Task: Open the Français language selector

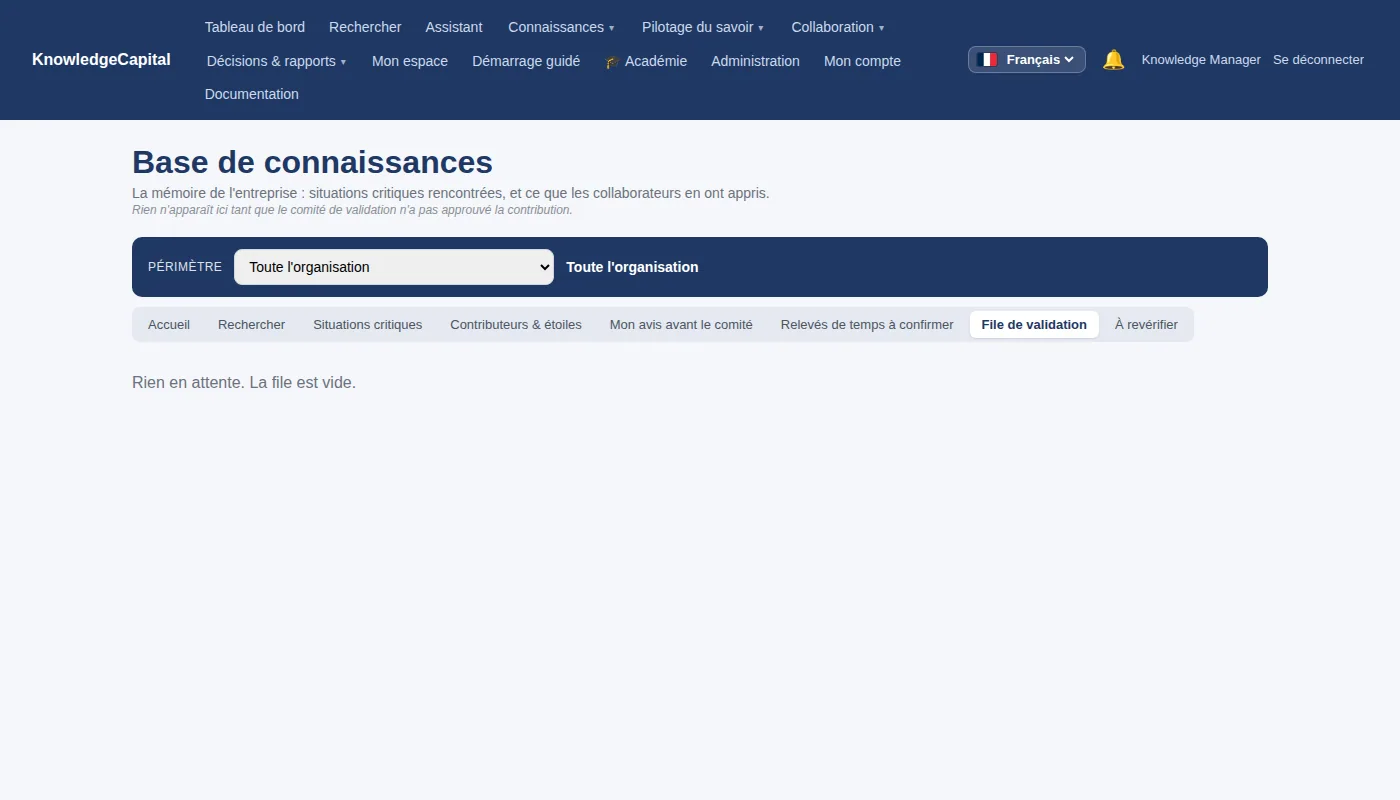Action: pyautogui.click(x=1027, y=60)
